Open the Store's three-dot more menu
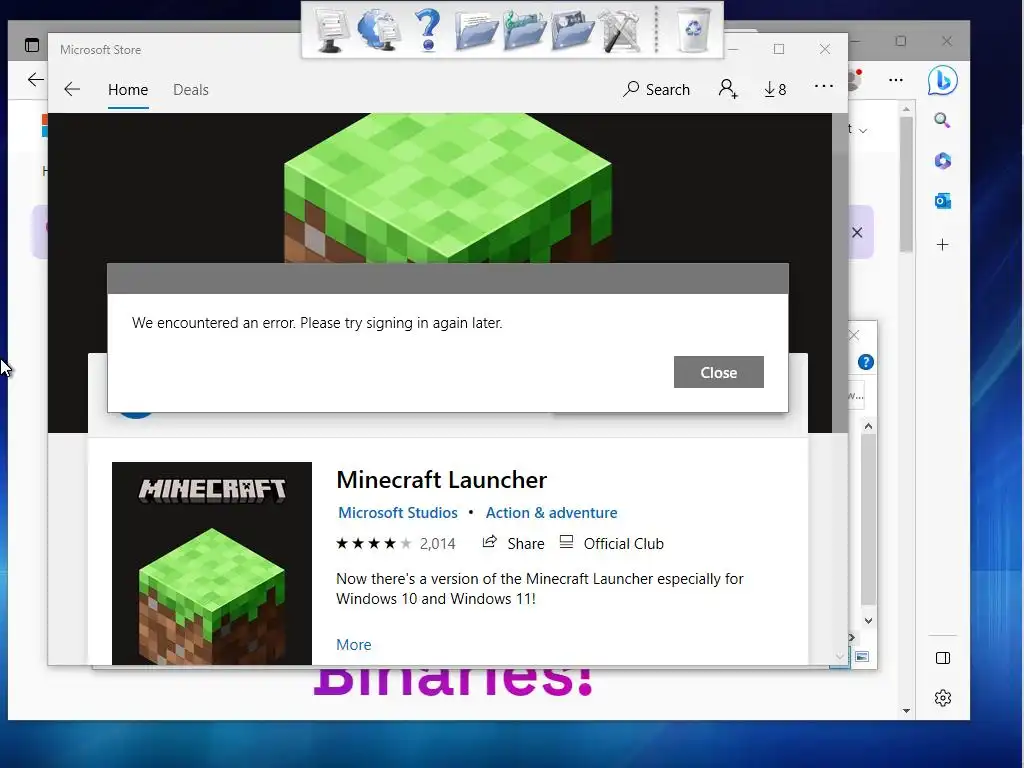The image size is (1024, 768). coord(824,86)
